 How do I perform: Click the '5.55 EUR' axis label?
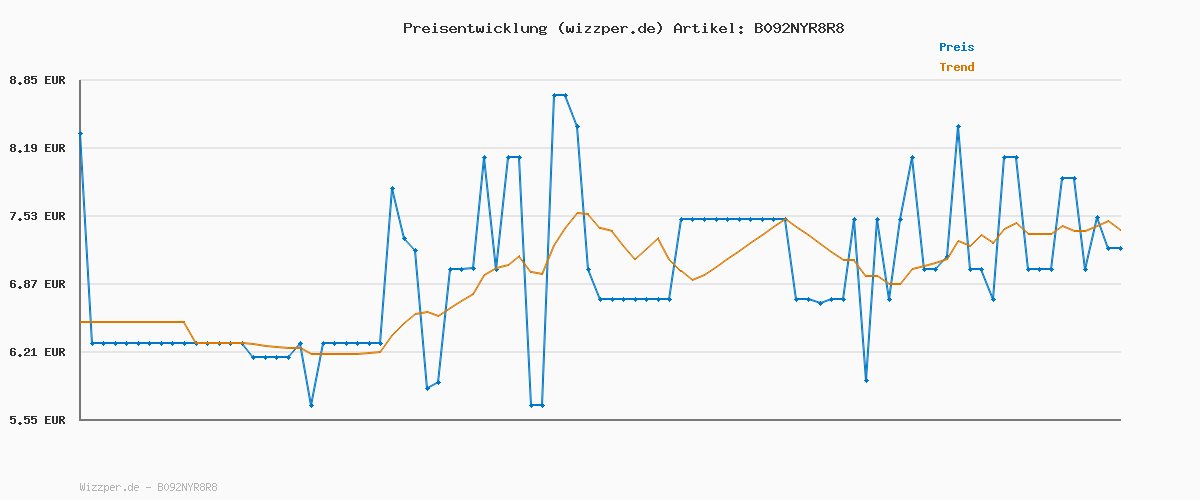coord(37,420)
